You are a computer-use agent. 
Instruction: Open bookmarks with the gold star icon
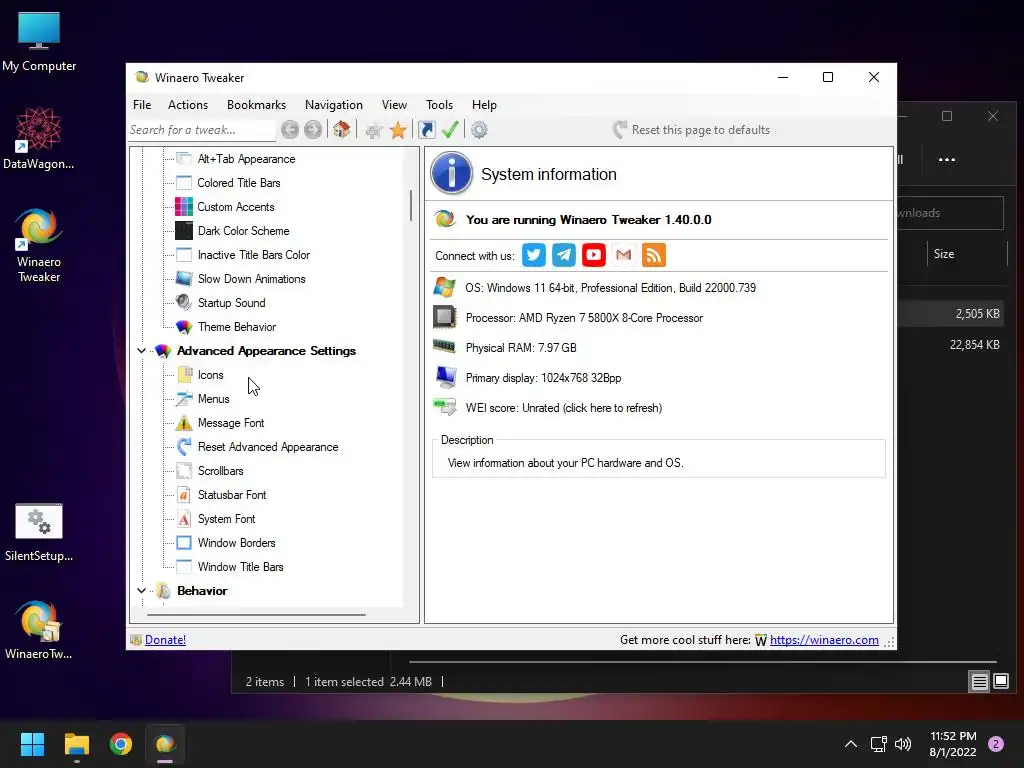point(398,130)
